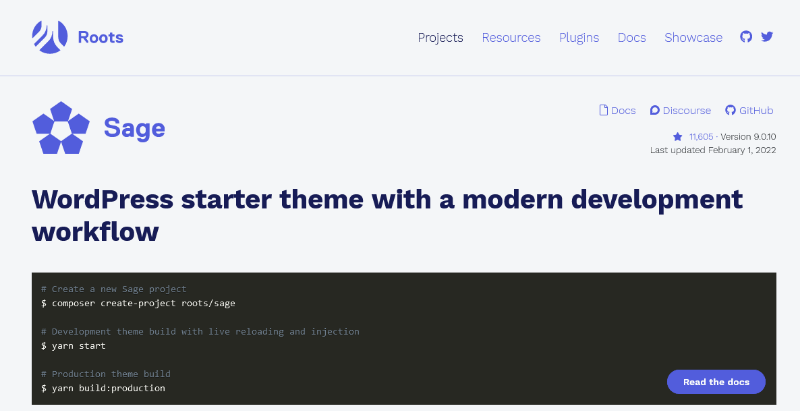Visit the Showcase nav item
800x411 pixels.
point(693,38)
